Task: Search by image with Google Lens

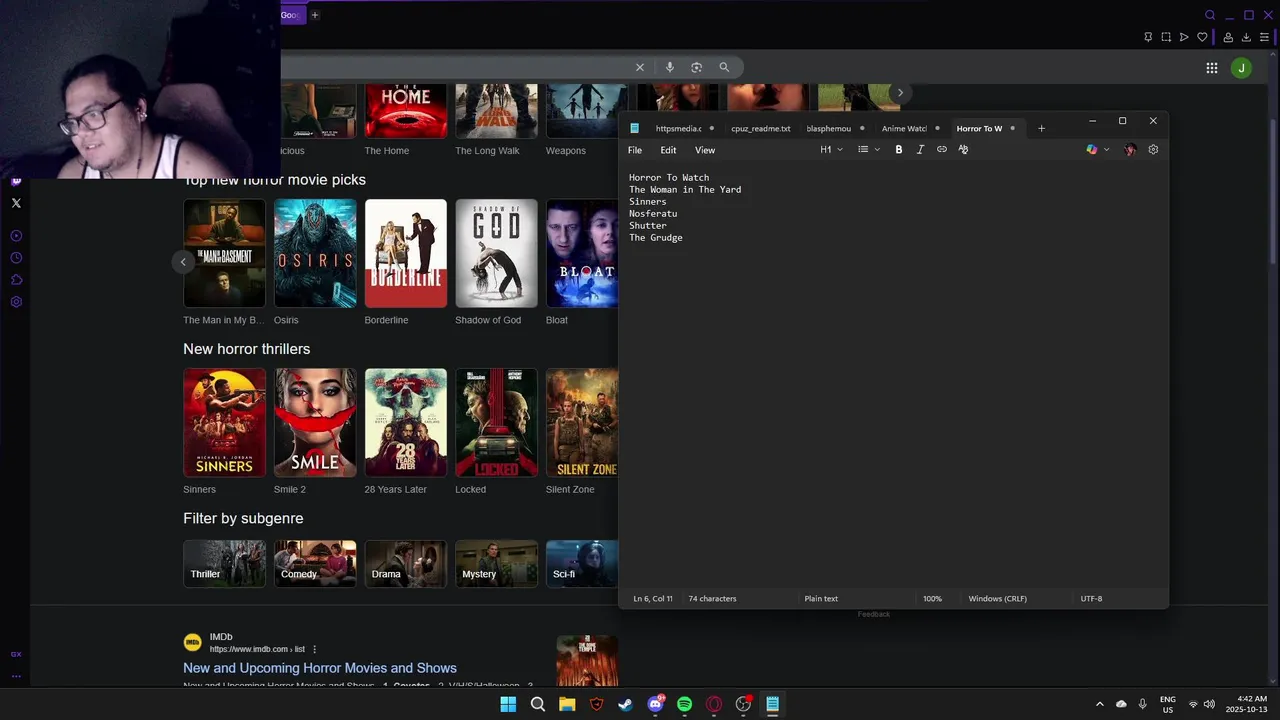Action: coord(697,67)
